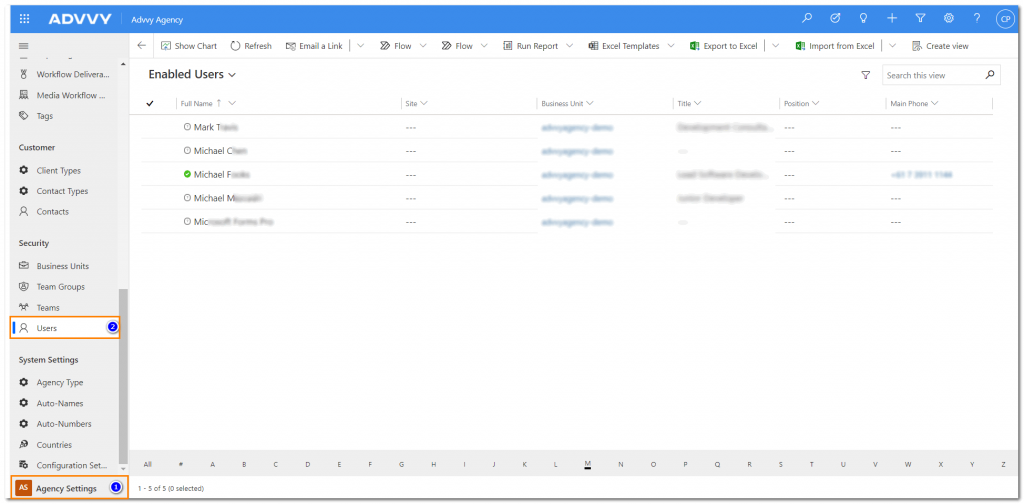This screenshot has height=504, width=1024.
Task: Open the app launcher waffle icon
Action: click(x=24, y=19)
